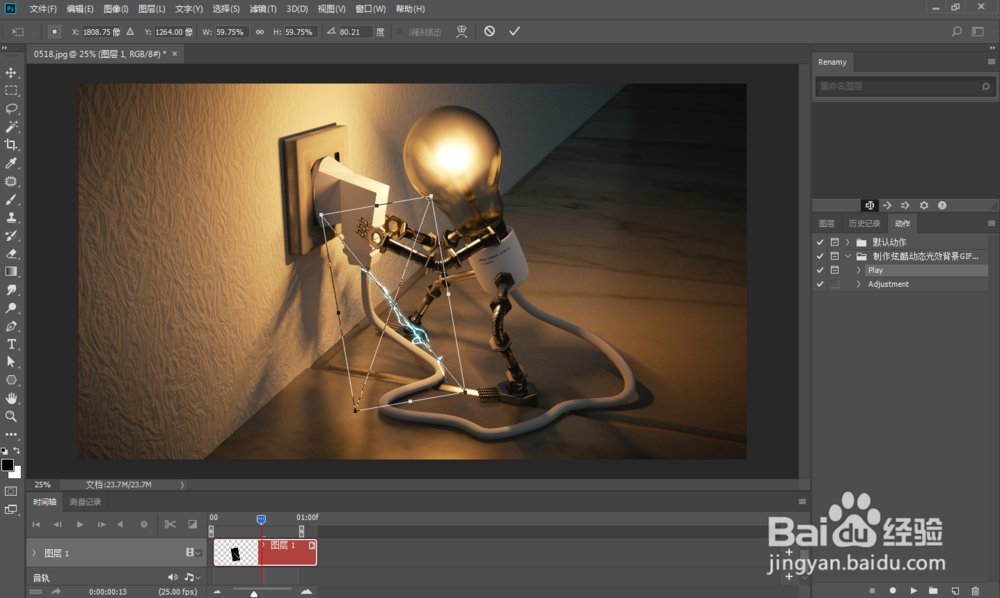
Task: Select the Lasso tool
Action: 11,108
